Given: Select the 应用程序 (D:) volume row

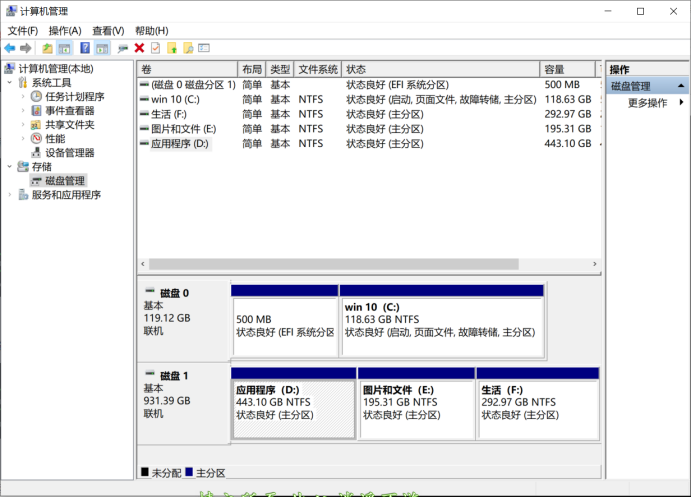Looking at the screenshot, I should (369, 143).
